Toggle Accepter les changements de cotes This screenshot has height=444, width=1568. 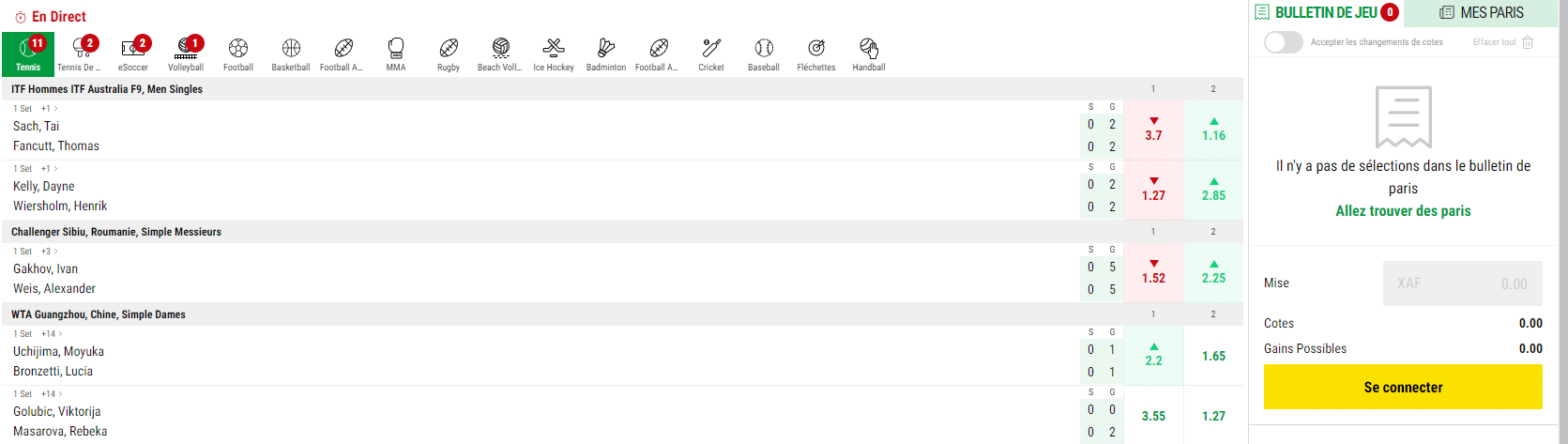pos(1283,42)
